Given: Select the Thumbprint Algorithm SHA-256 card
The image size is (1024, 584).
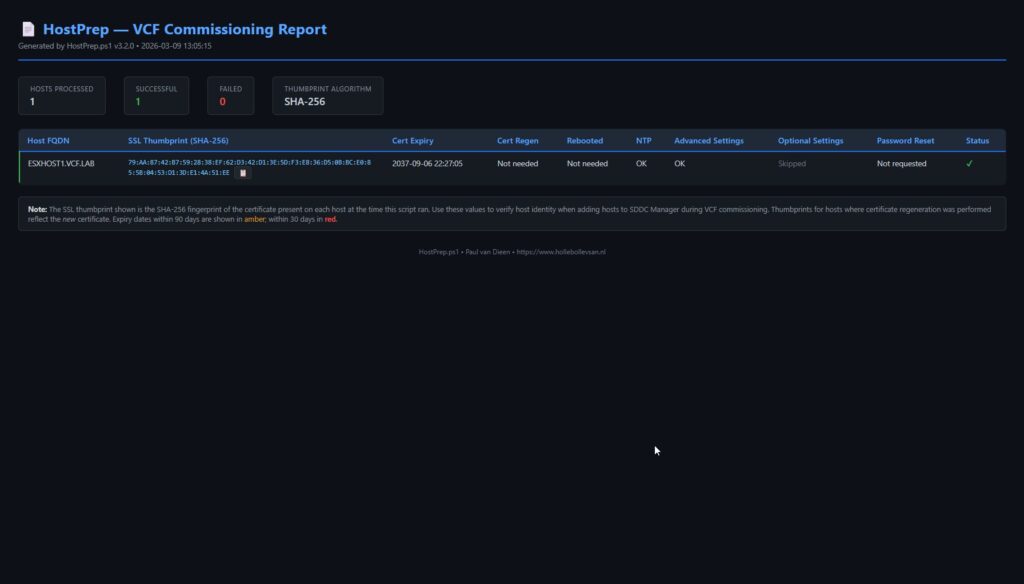Looking at the screenshot, I should click(x=327, y=95).
